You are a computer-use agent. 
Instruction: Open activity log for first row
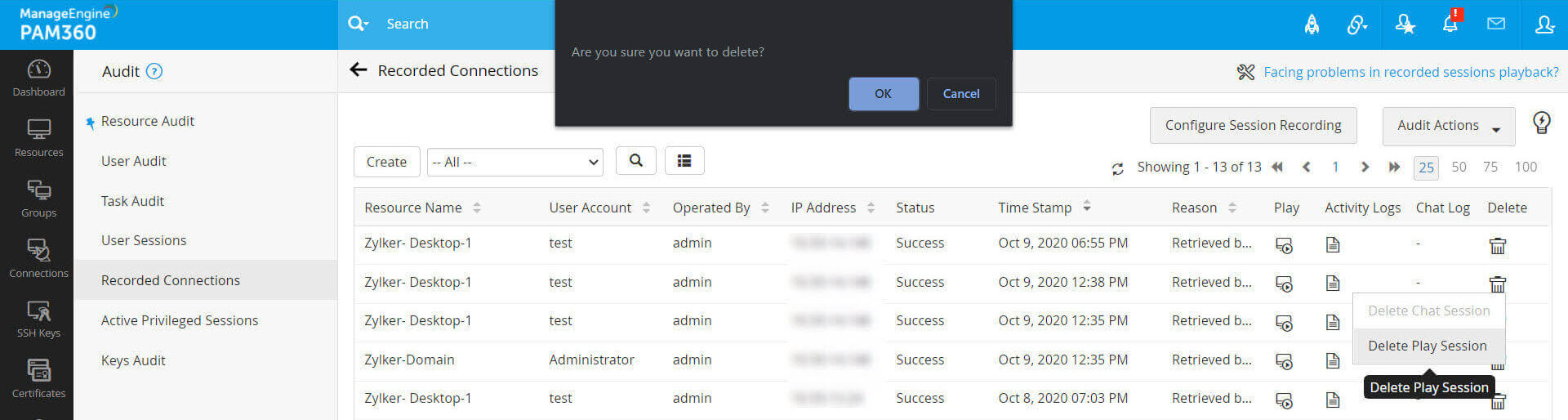[x=1333, y=244]
